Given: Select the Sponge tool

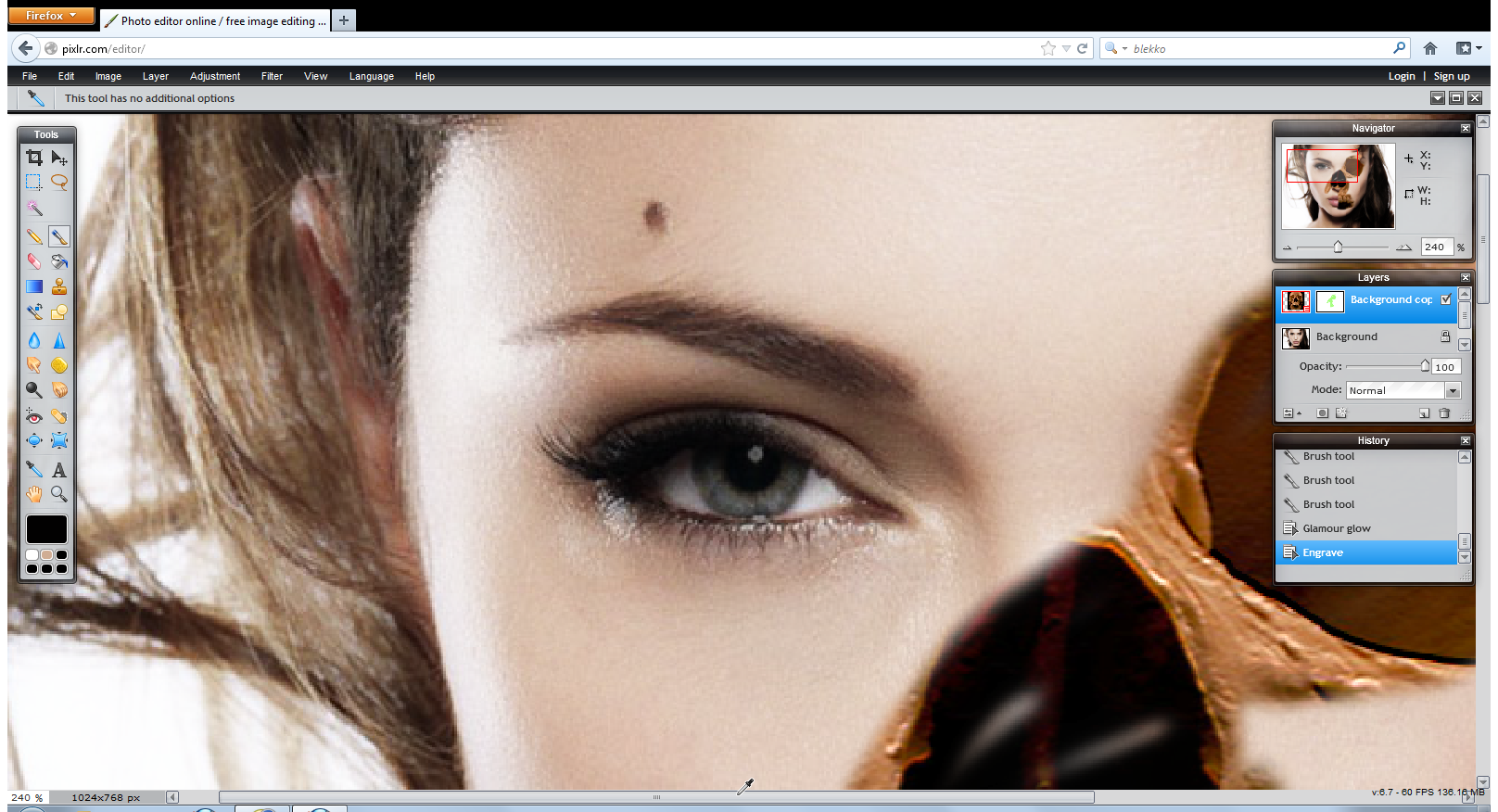Looking at the screenshot, I should tap(59, 365).
